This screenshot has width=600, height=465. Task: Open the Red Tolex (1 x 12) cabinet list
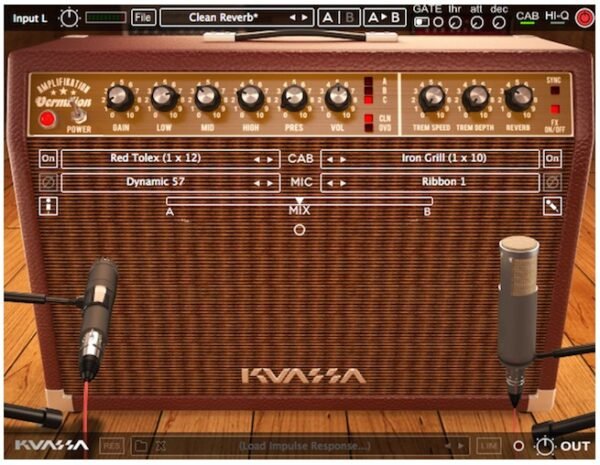(170, 159)
